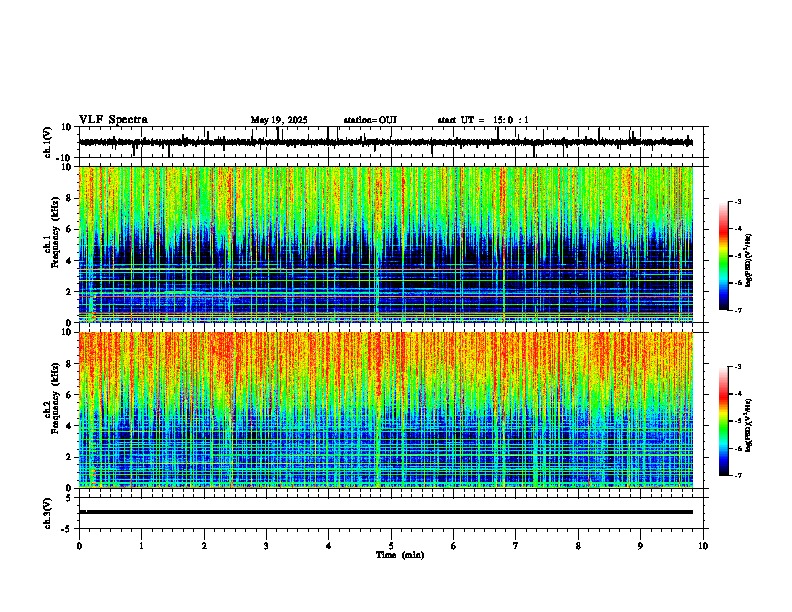This screenshot has height=612, width=792.
Task: Click the "station=OUI" header label
Action: tap(370, 120)
